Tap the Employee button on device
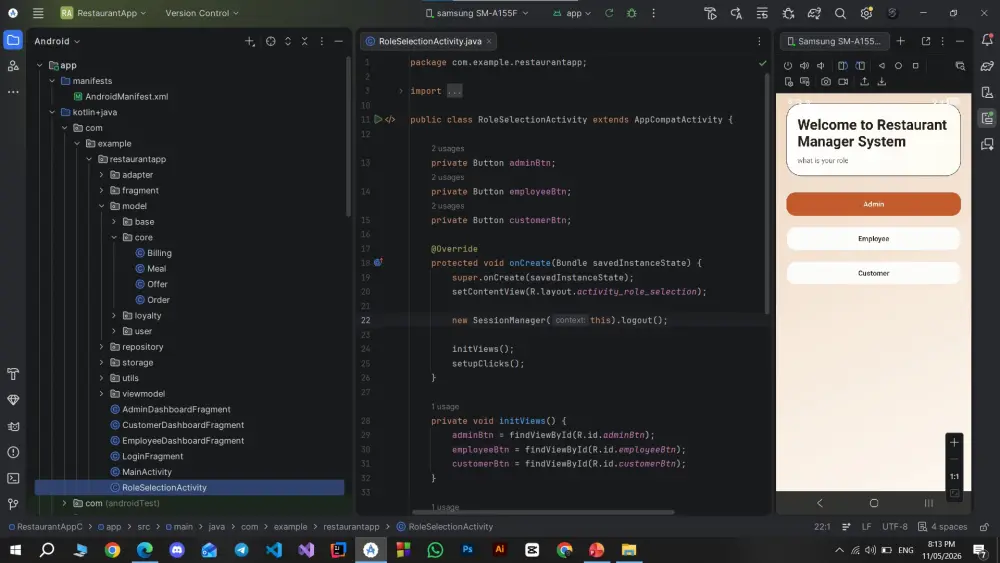 click(x=873, y=238)
